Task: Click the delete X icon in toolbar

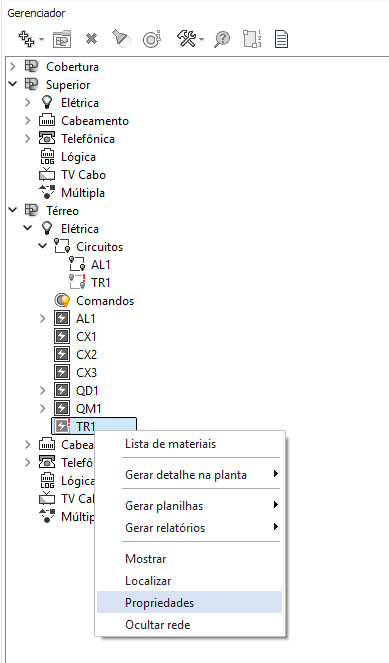Action: point(91,39)
